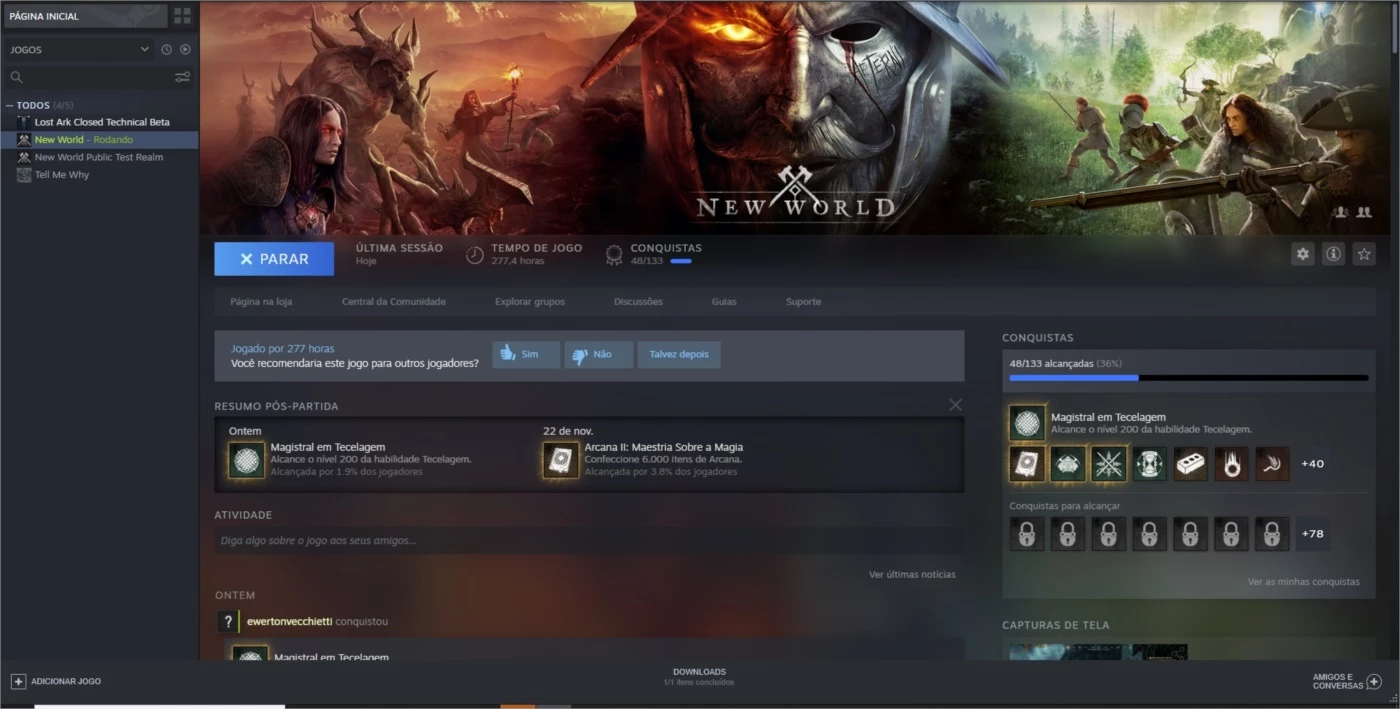Open Central da Comunidade tab
Screen dimensions: 1400x709
click(x=394, y=301)
